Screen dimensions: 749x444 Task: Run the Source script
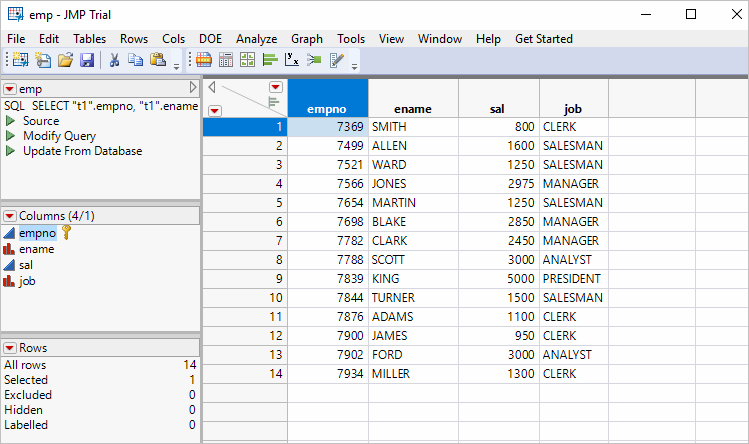tap(11, 121)
